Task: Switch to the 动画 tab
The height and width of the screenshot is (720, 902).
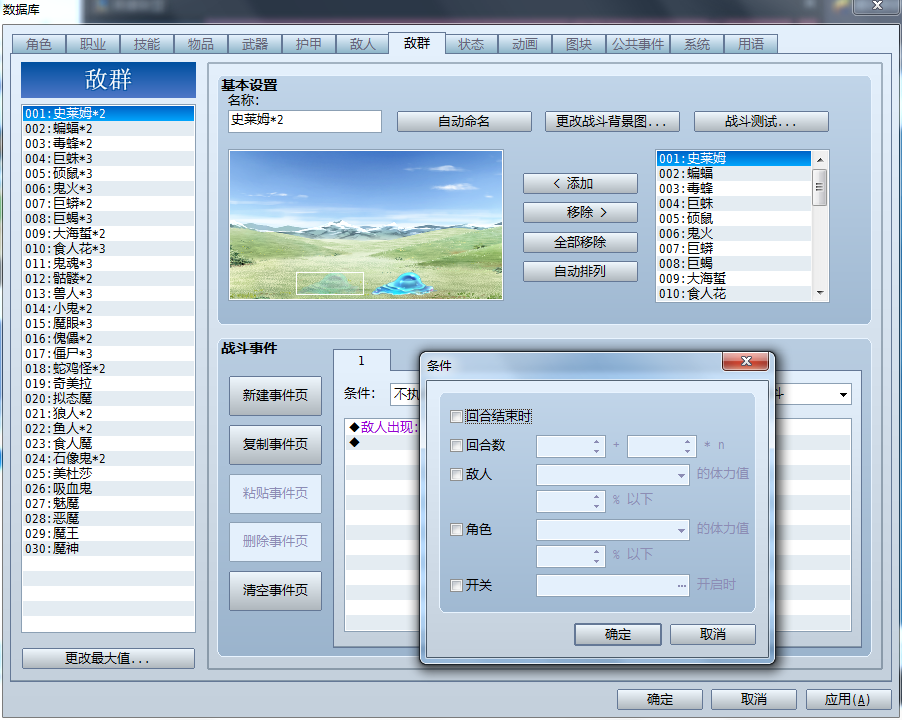Action: click(x=525, y=44)
